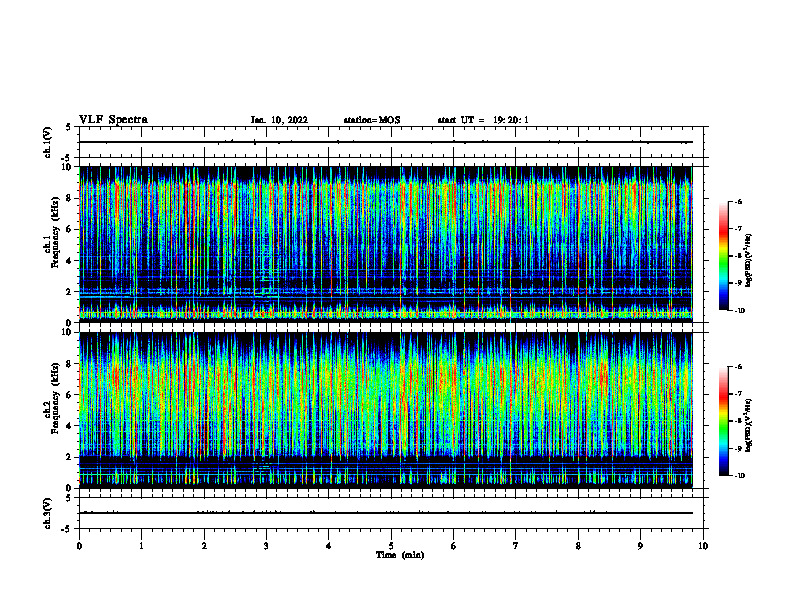Click the "VLF Spectra" title text
The height and width of the screenshot is (612, 792).
(x=113, y=120)
